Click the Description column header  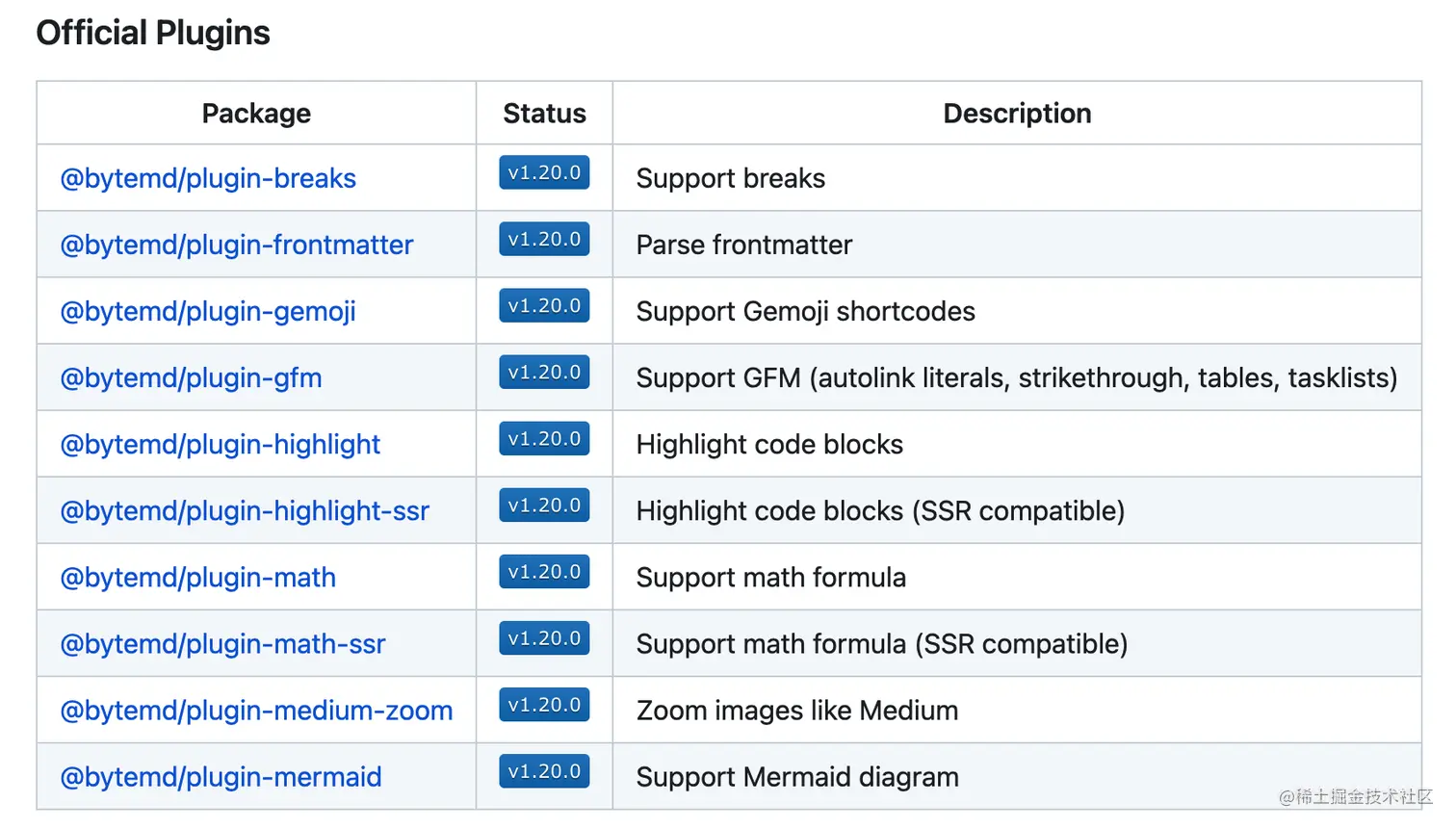coord(1017,114)
